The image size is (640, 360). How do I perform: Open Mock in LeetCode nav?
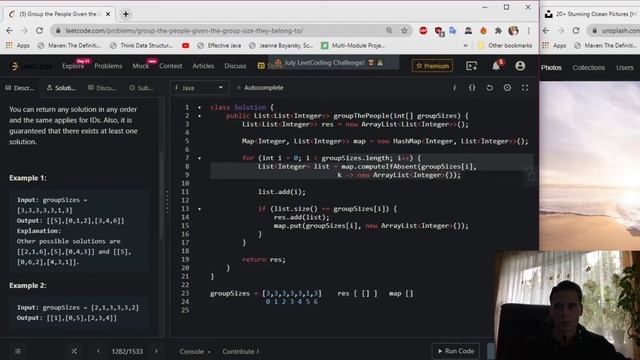pyautogui.click(x=140, y=66)
